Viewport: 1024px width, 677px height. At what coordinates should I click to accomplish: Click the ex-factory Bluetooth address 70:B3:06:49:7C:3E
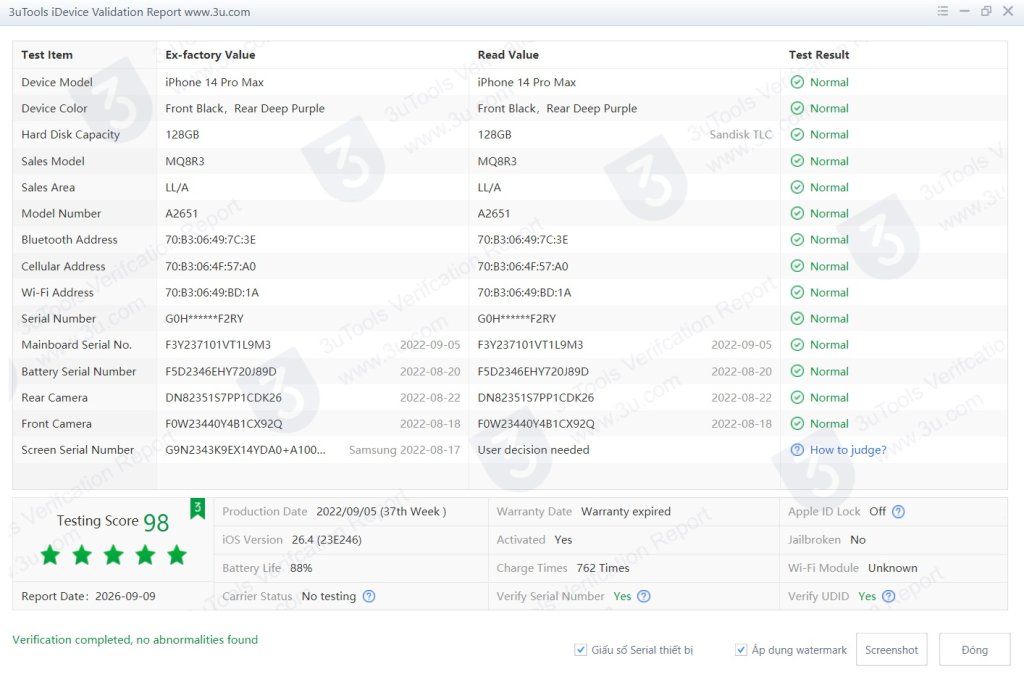210,240
